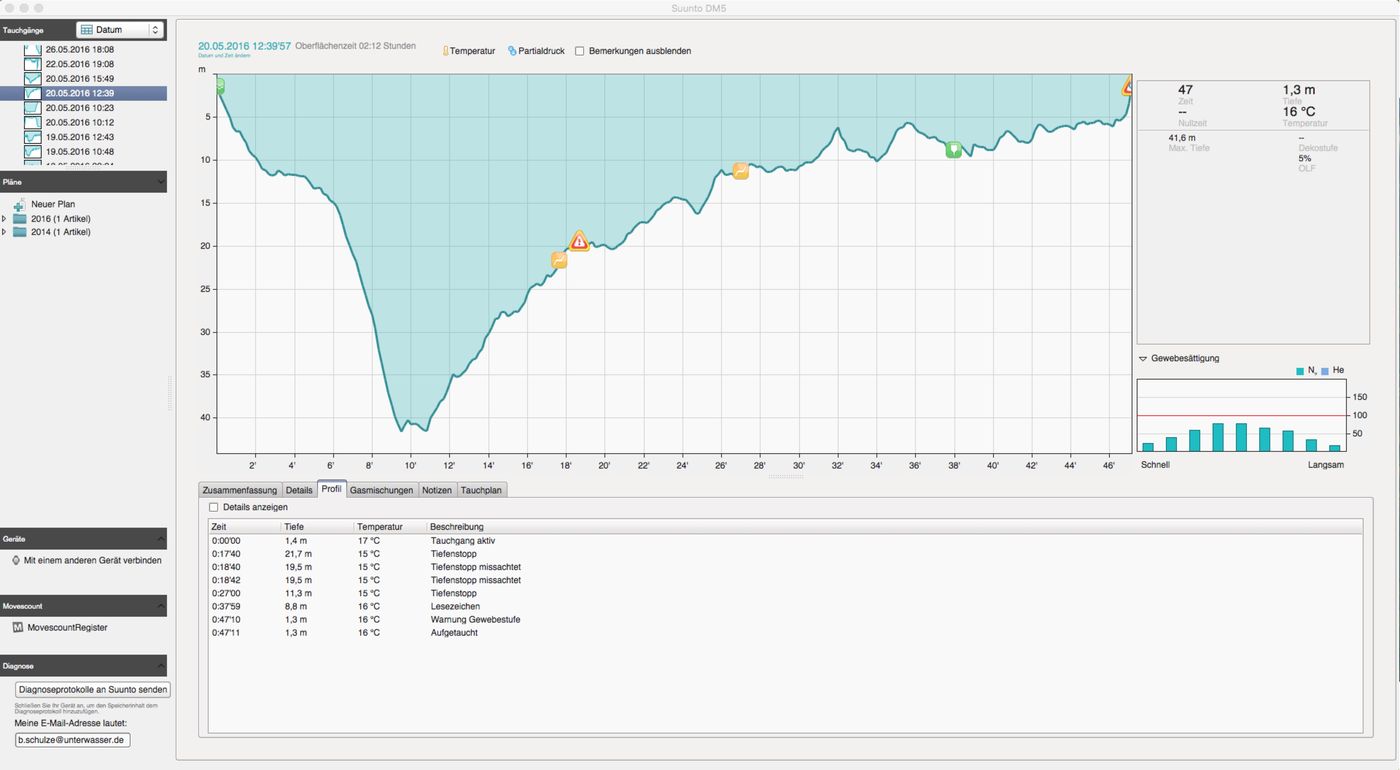
Task: Open MovescountRegister in the sidebar
Action: coord(66,627)
